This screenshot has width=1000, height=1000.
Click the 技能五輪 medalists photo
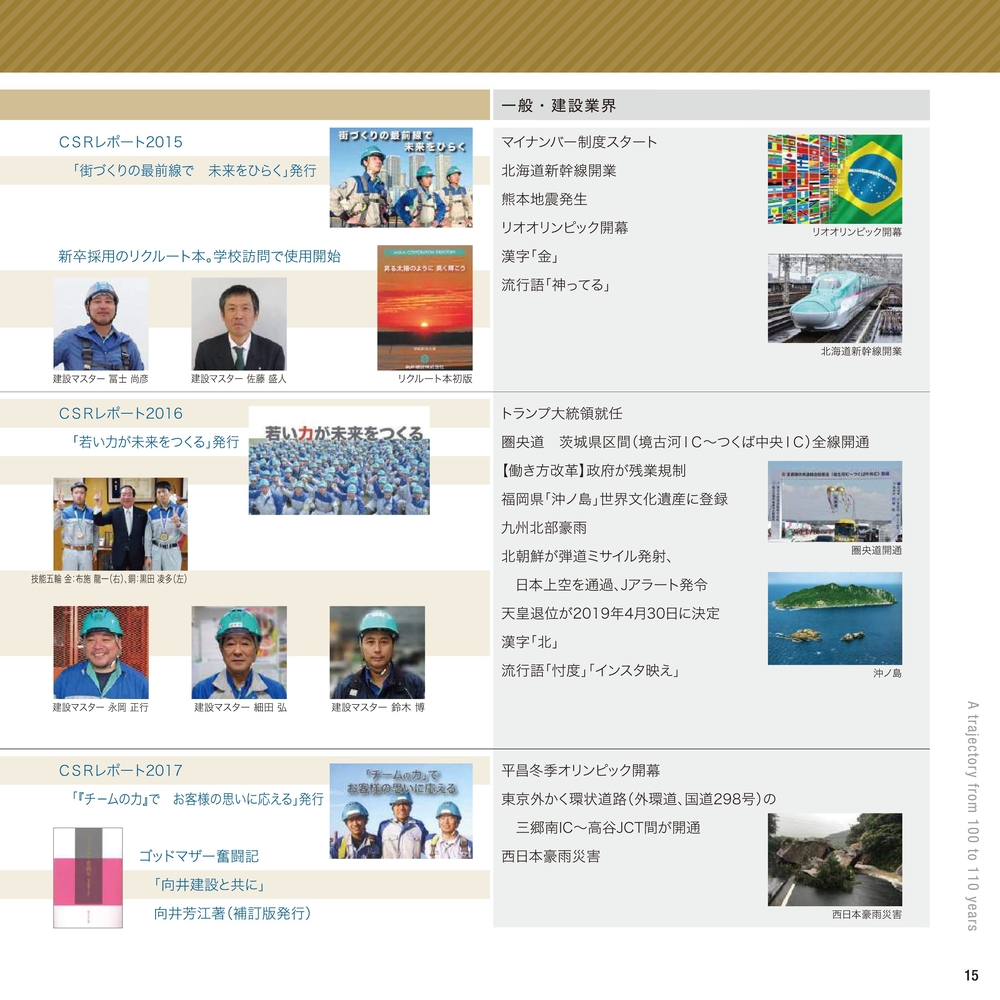[x=120, y=524]
